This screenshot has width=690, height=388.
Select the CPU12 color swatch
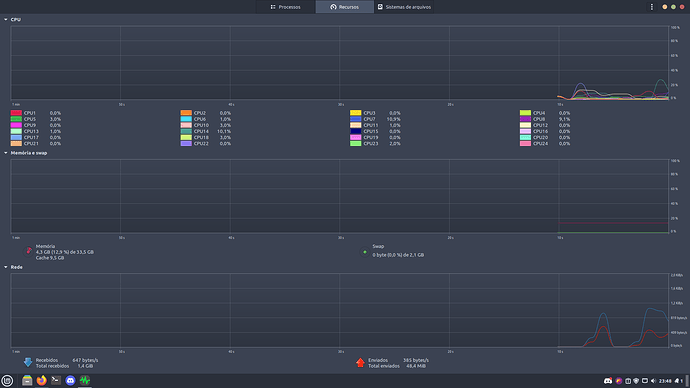(x=525, y=125)
